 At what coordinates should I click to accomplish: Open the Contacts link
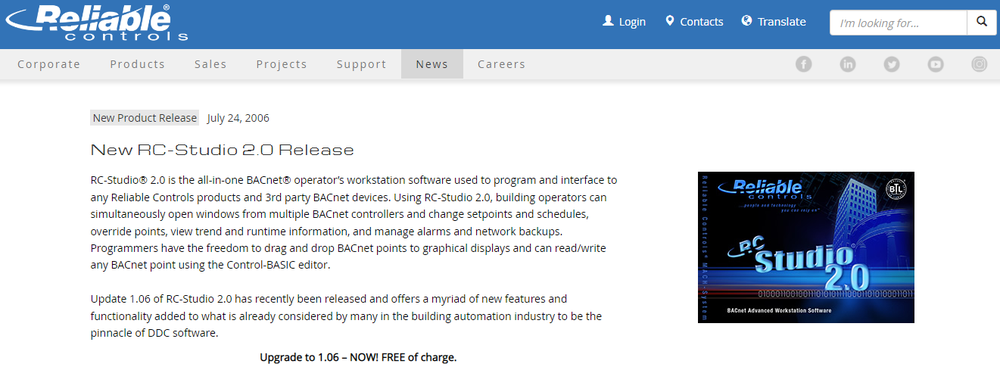(x=694, y=22)
